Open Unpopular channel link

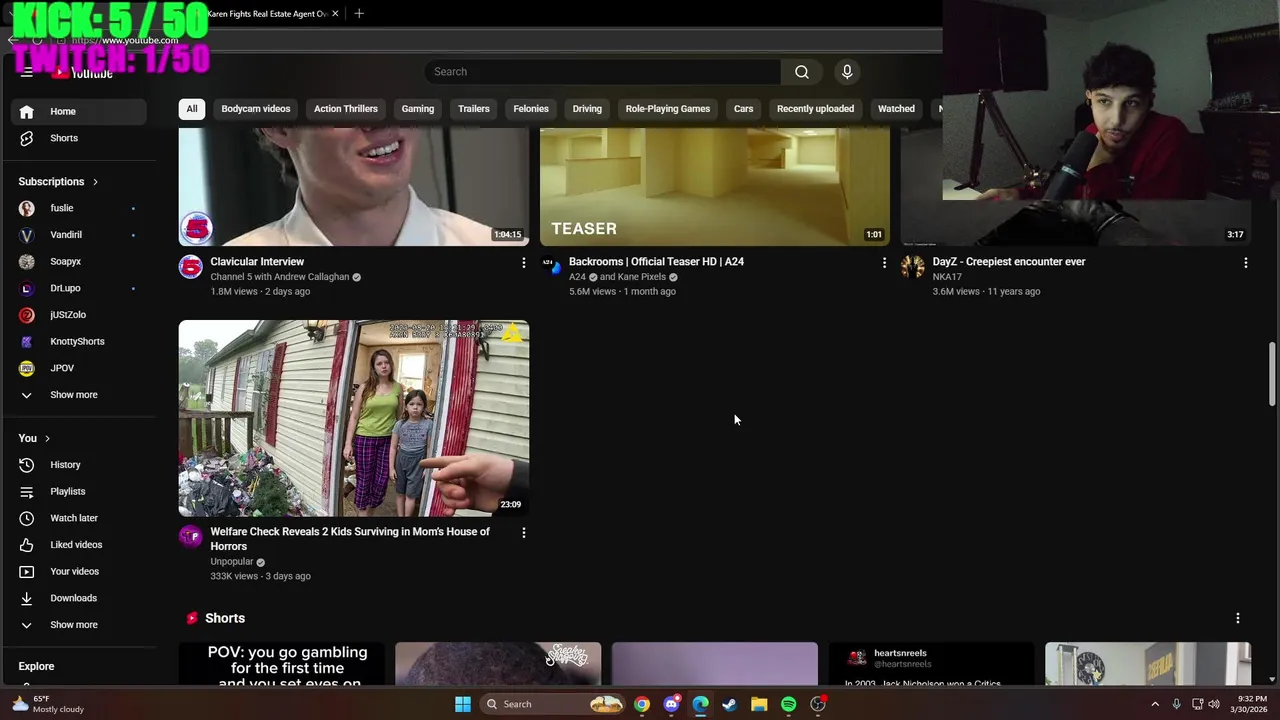[x=232, y=562]
